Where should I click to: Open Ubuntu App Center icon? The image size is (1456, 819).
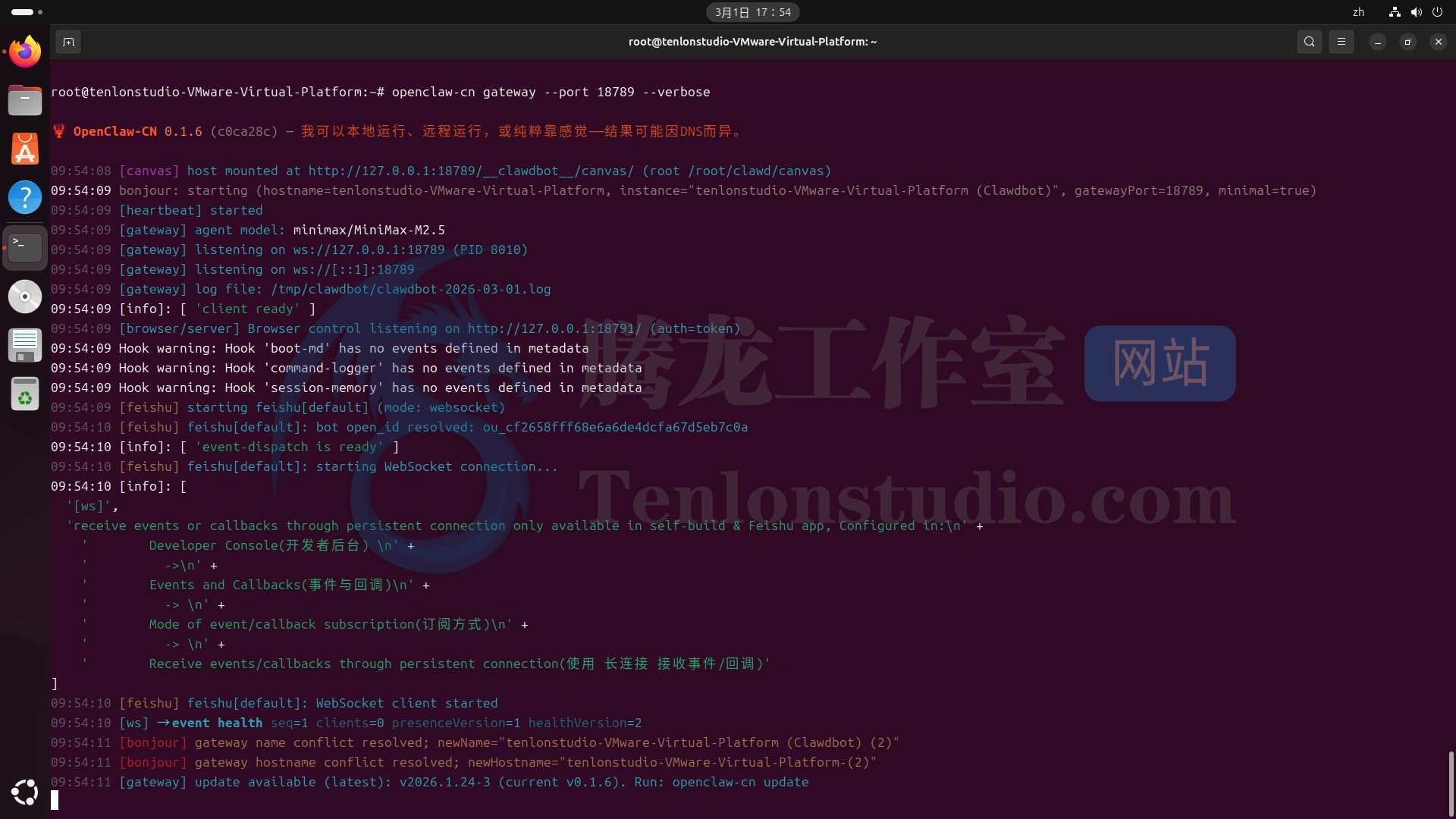(25, 149)
